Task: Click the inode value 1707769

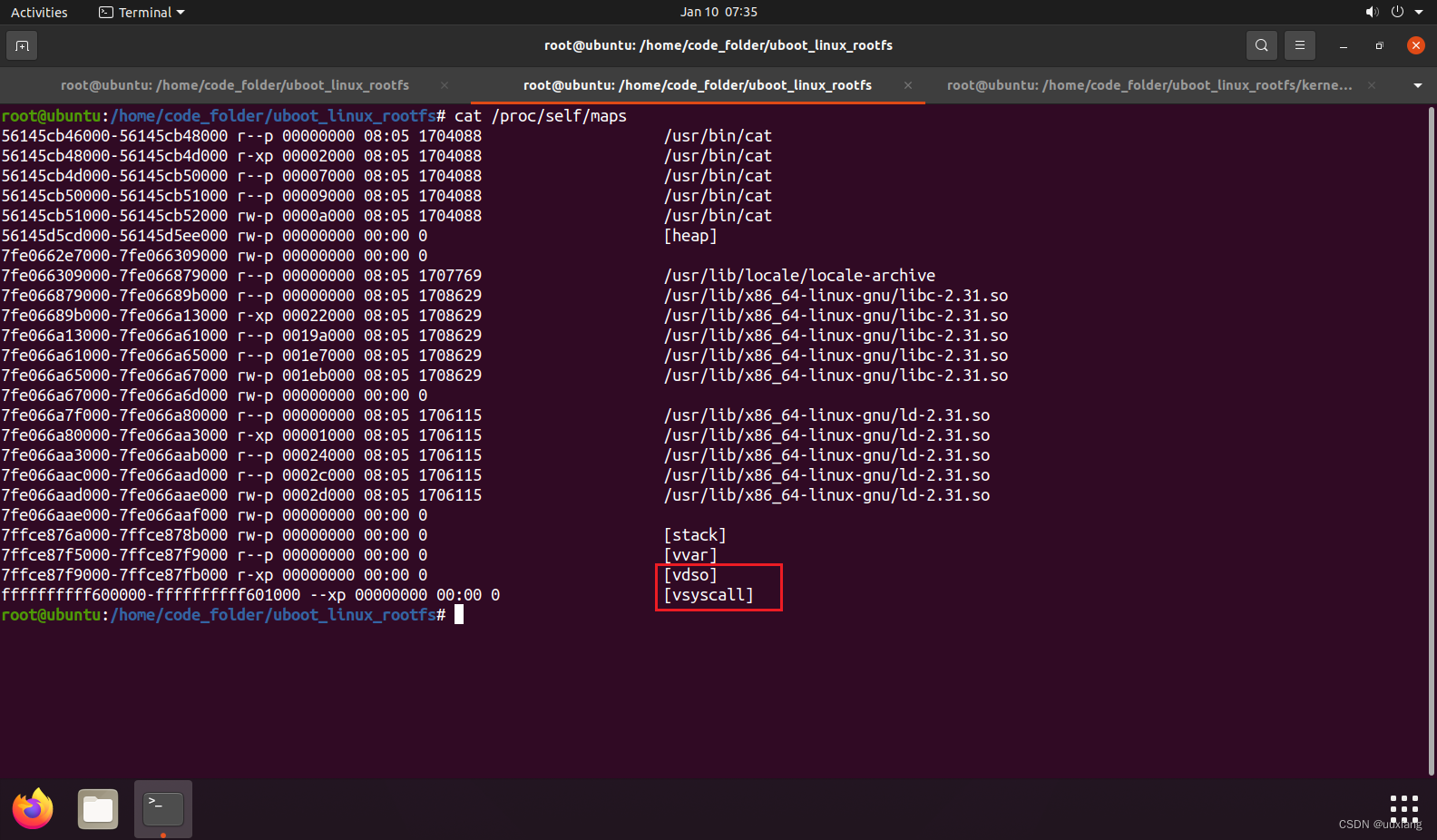Action: click(x=450, y=276)
